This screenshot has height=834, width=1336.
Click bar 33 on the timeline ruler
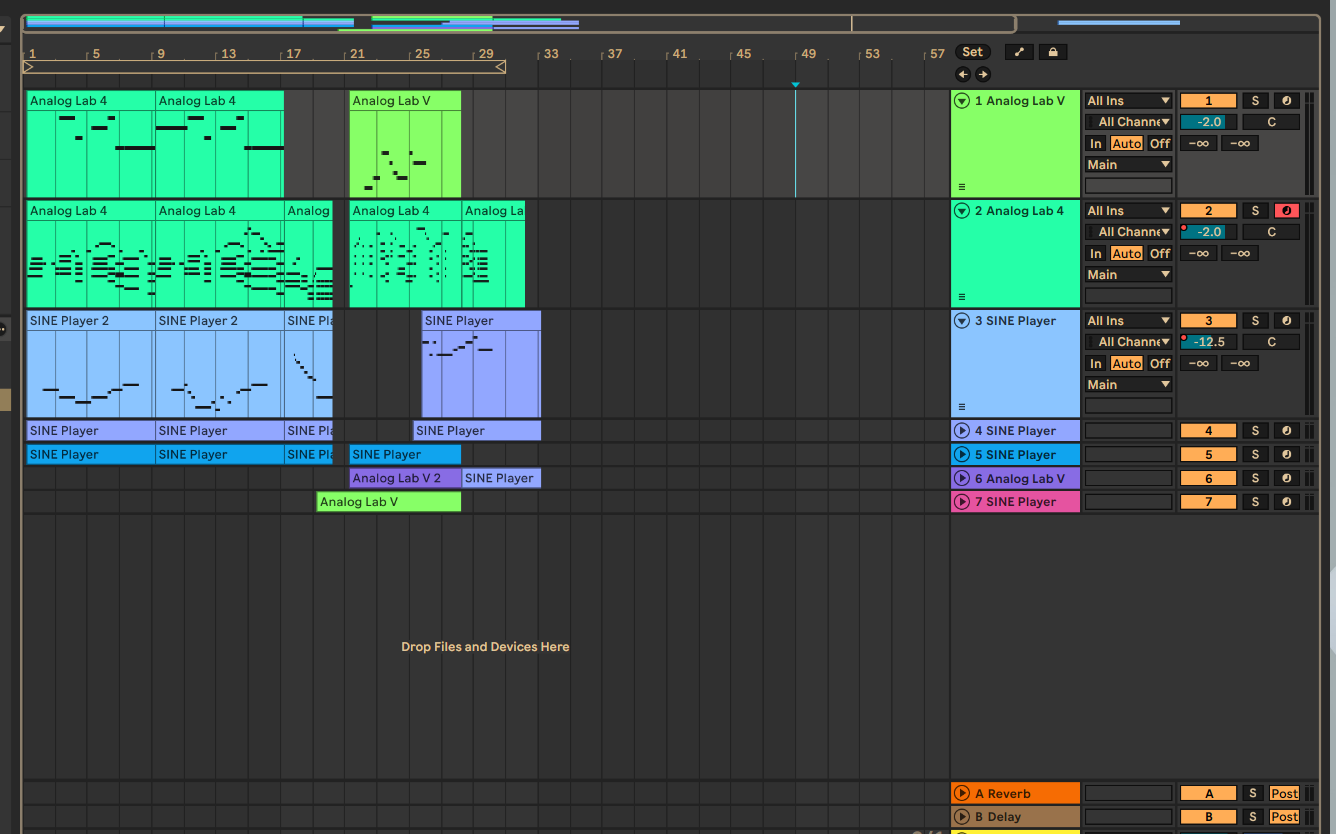tap(551, 54)
